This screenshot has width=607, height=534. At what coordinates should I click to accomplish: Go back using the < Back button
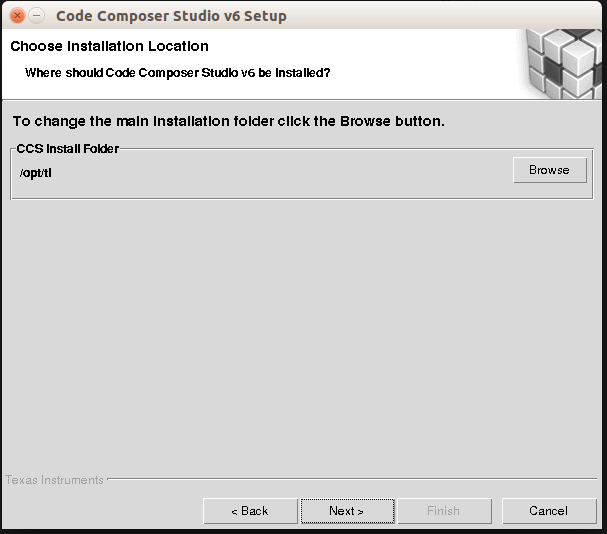250,511
